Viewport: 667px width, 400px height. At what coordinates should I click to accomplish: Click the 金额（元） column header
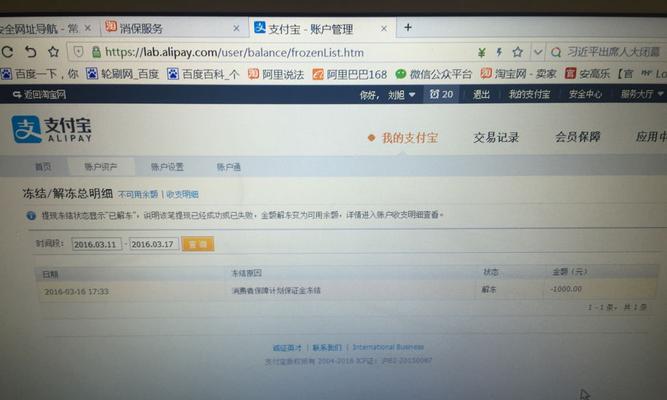(x=570, y=271)
